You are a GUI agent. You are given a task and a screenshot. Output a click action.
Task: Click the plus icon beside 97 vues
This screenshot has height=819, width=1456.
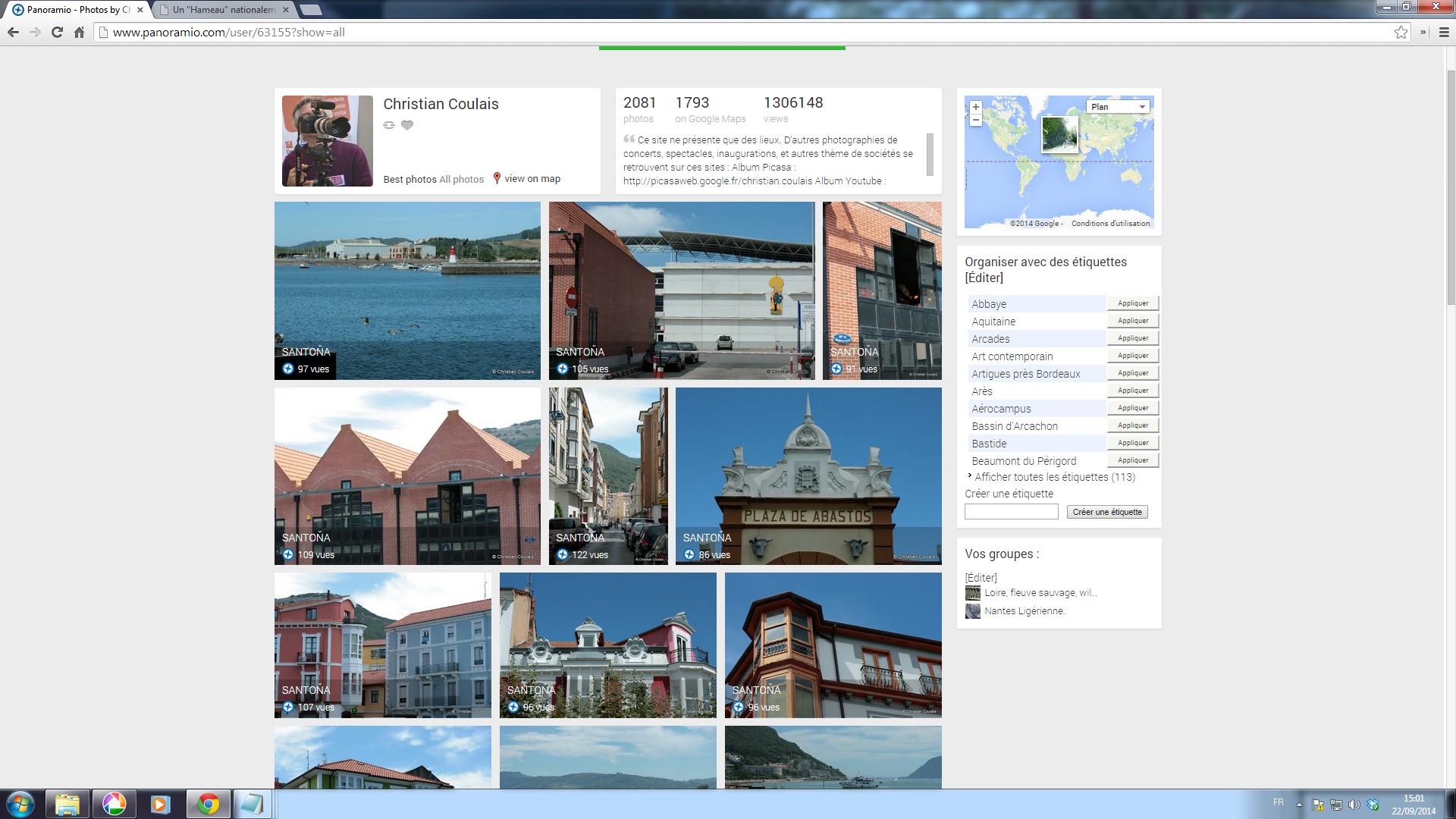pyautogui.click(x=288, y=369)
